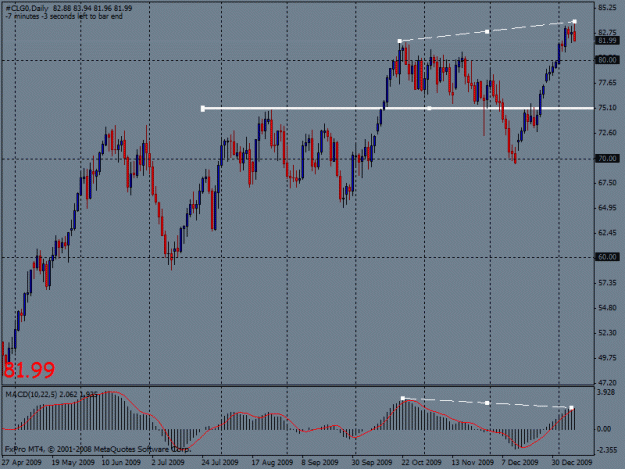Click the large red 81.99 price text

29,369
